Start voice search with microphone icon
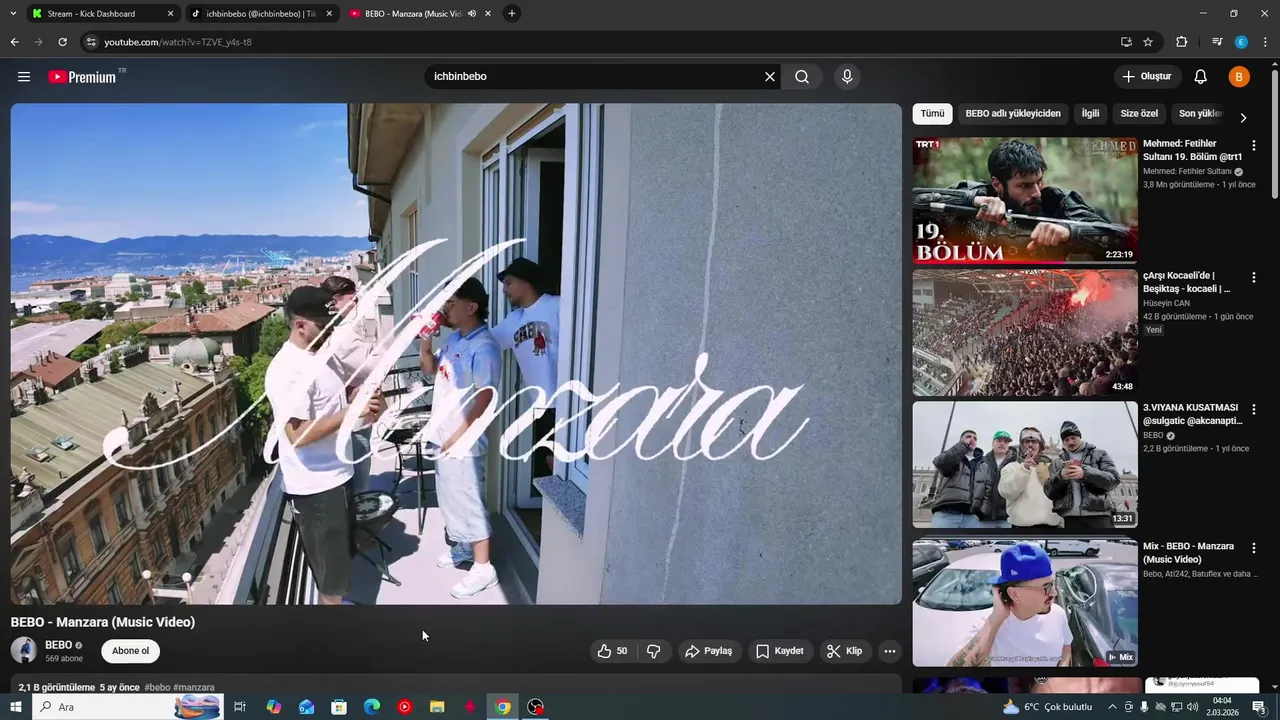 (847, 77)
